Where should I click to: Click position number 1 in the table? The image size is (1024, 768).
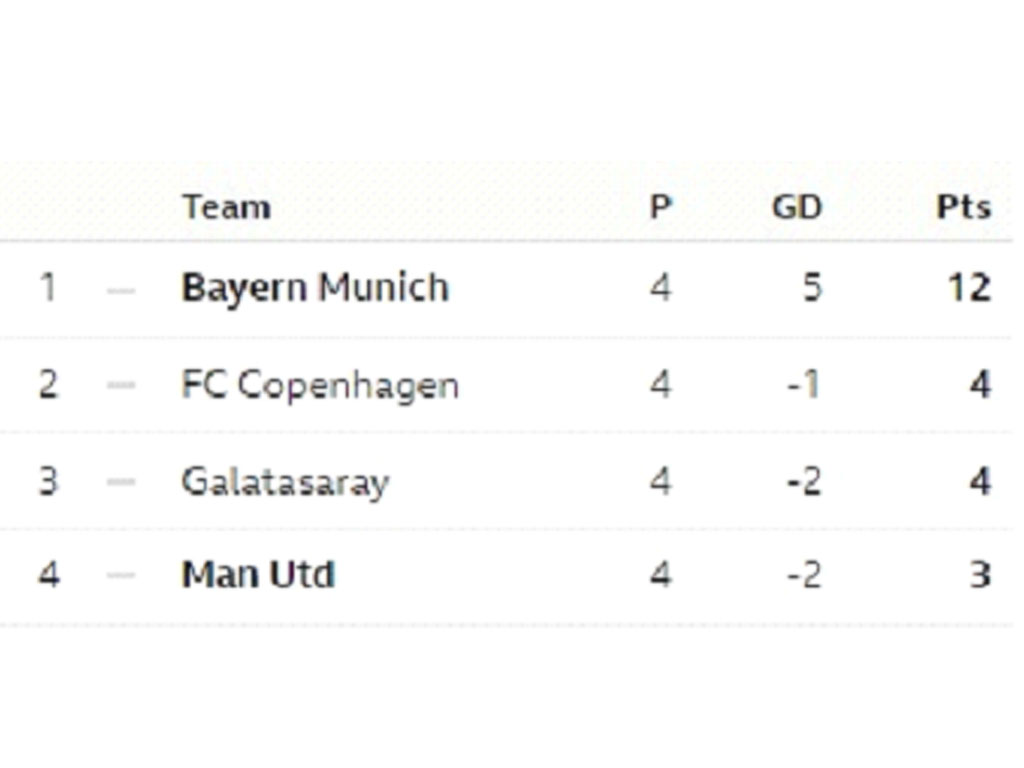tap(47, 288)
